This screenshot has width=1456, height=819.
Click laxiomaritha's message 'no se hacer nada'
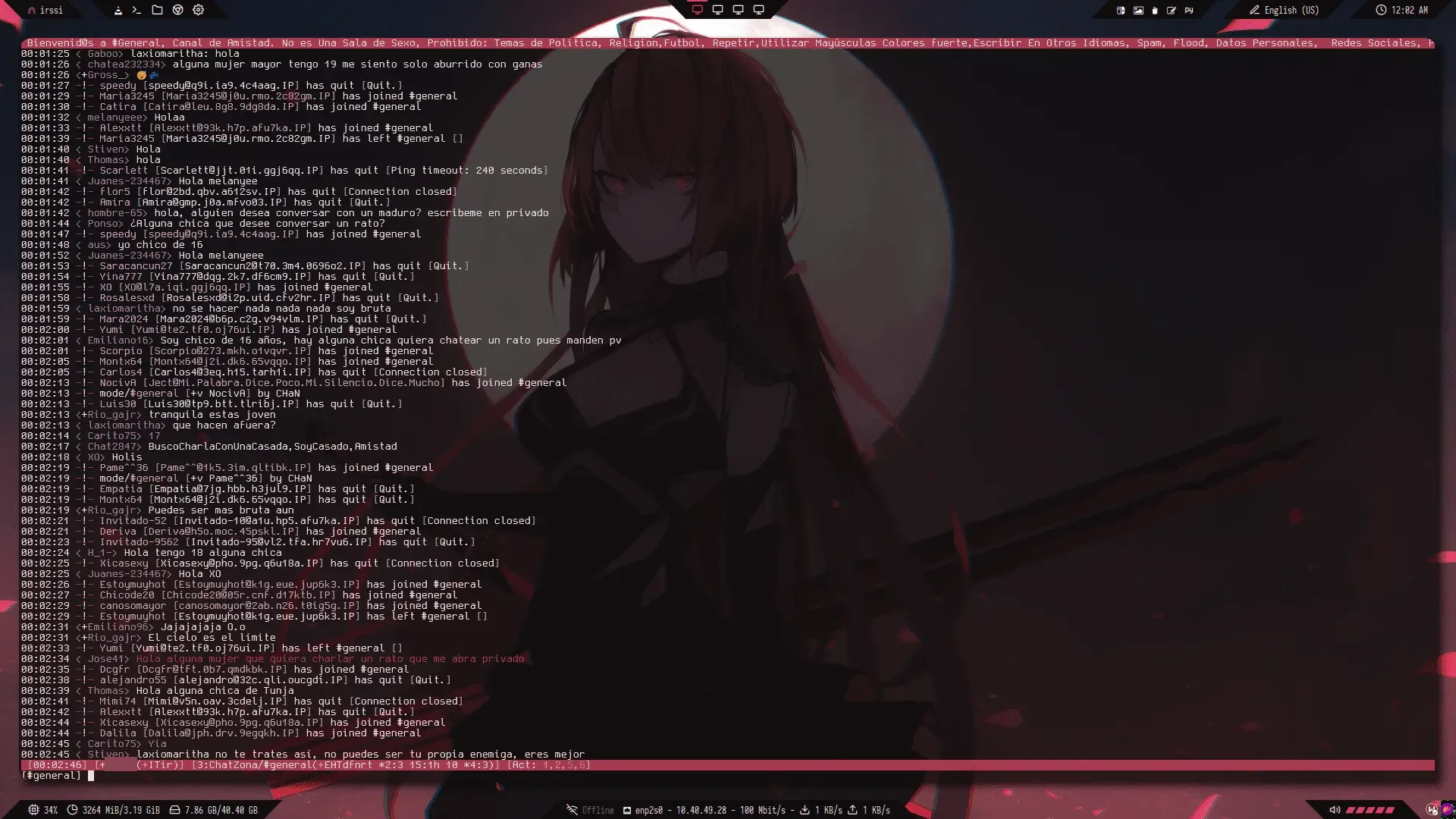pyautogui.click(x=206, y=309)
